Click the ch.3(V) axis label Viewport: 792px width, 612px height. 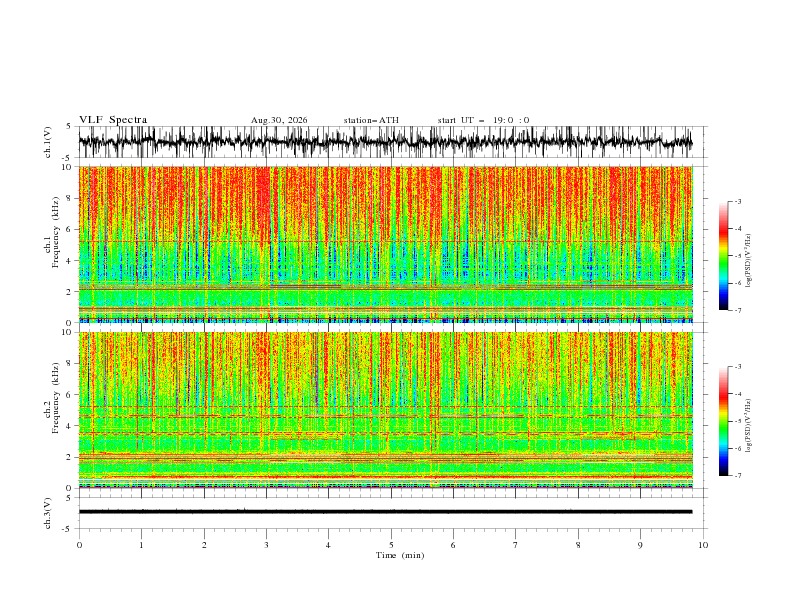click(48, 513)
